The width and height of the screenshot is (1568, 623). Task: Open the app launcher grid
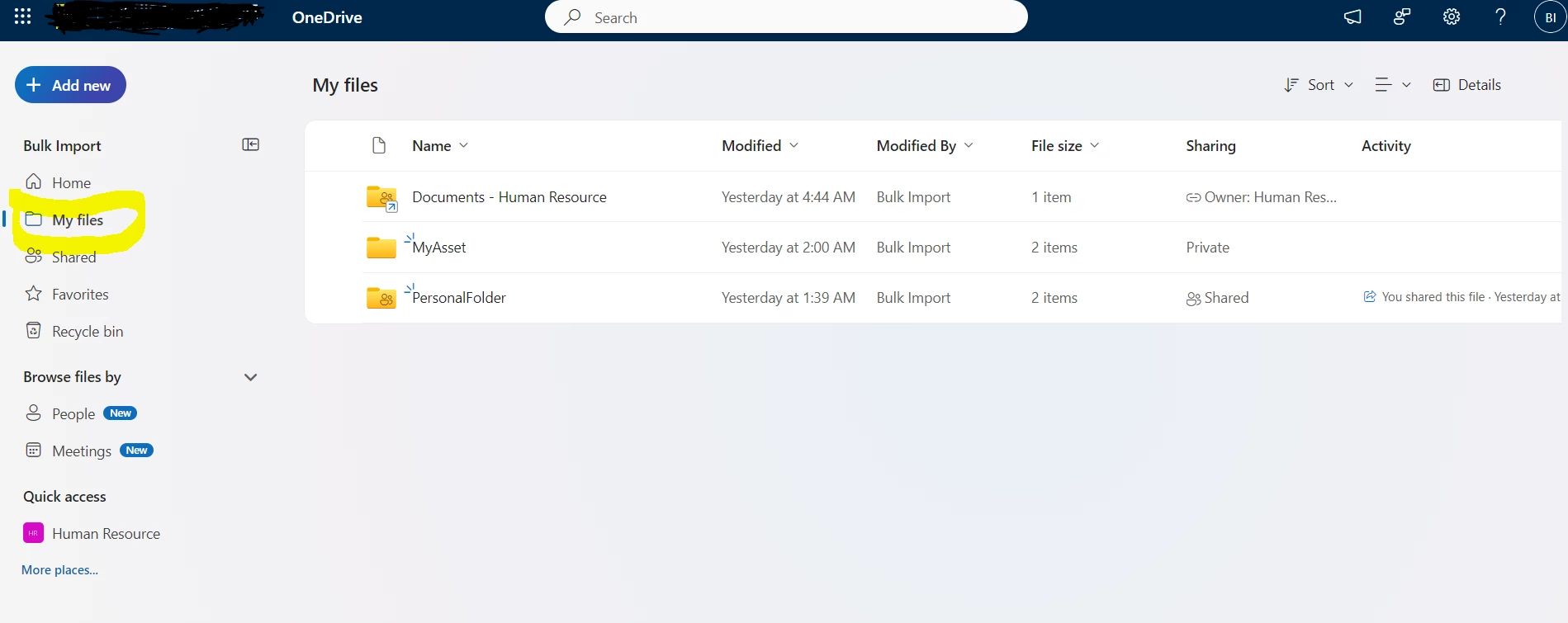coord(23,17)
